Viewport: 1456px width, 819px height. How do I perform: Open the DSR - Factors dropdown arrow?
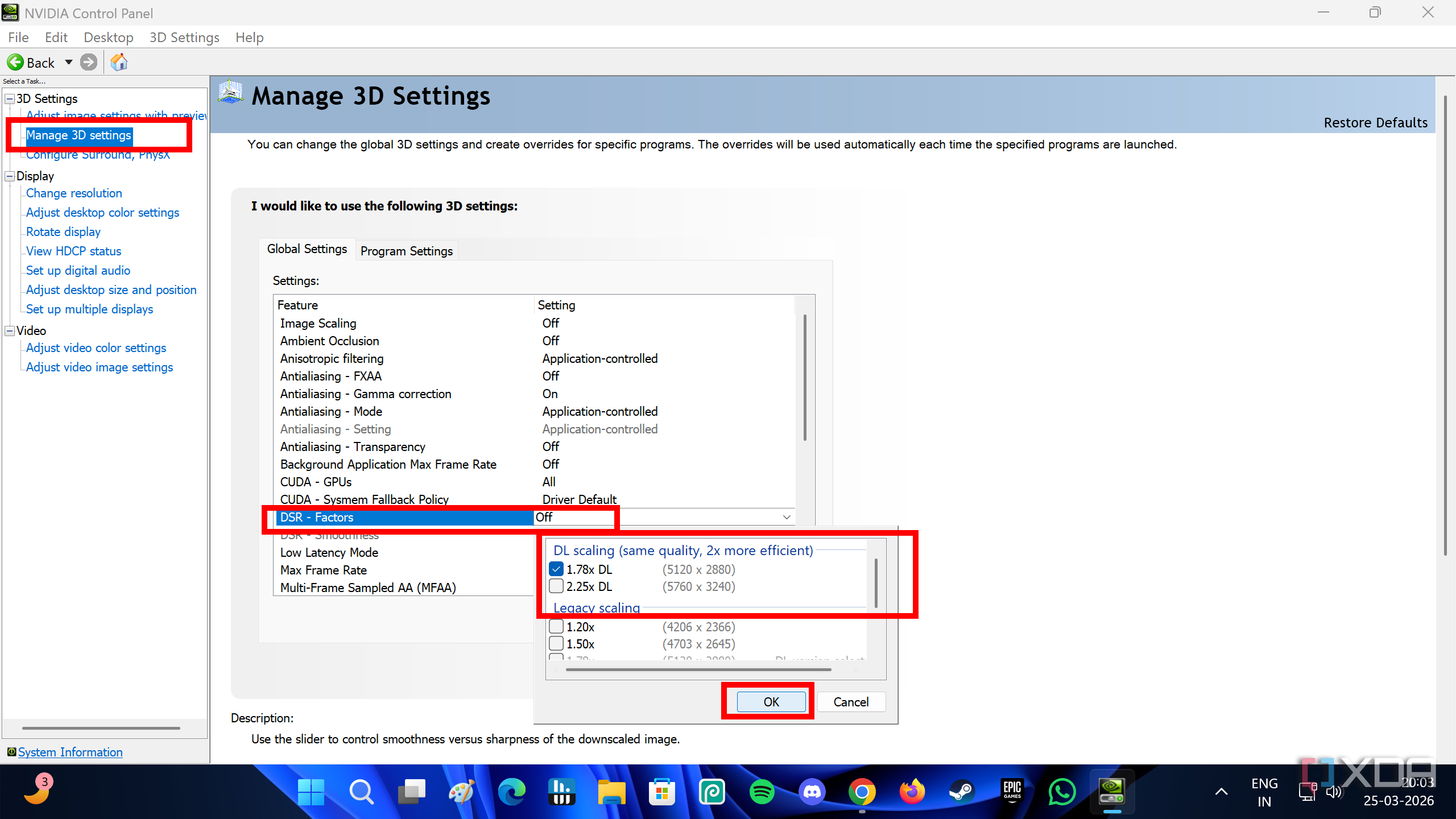tap(787, 517)
